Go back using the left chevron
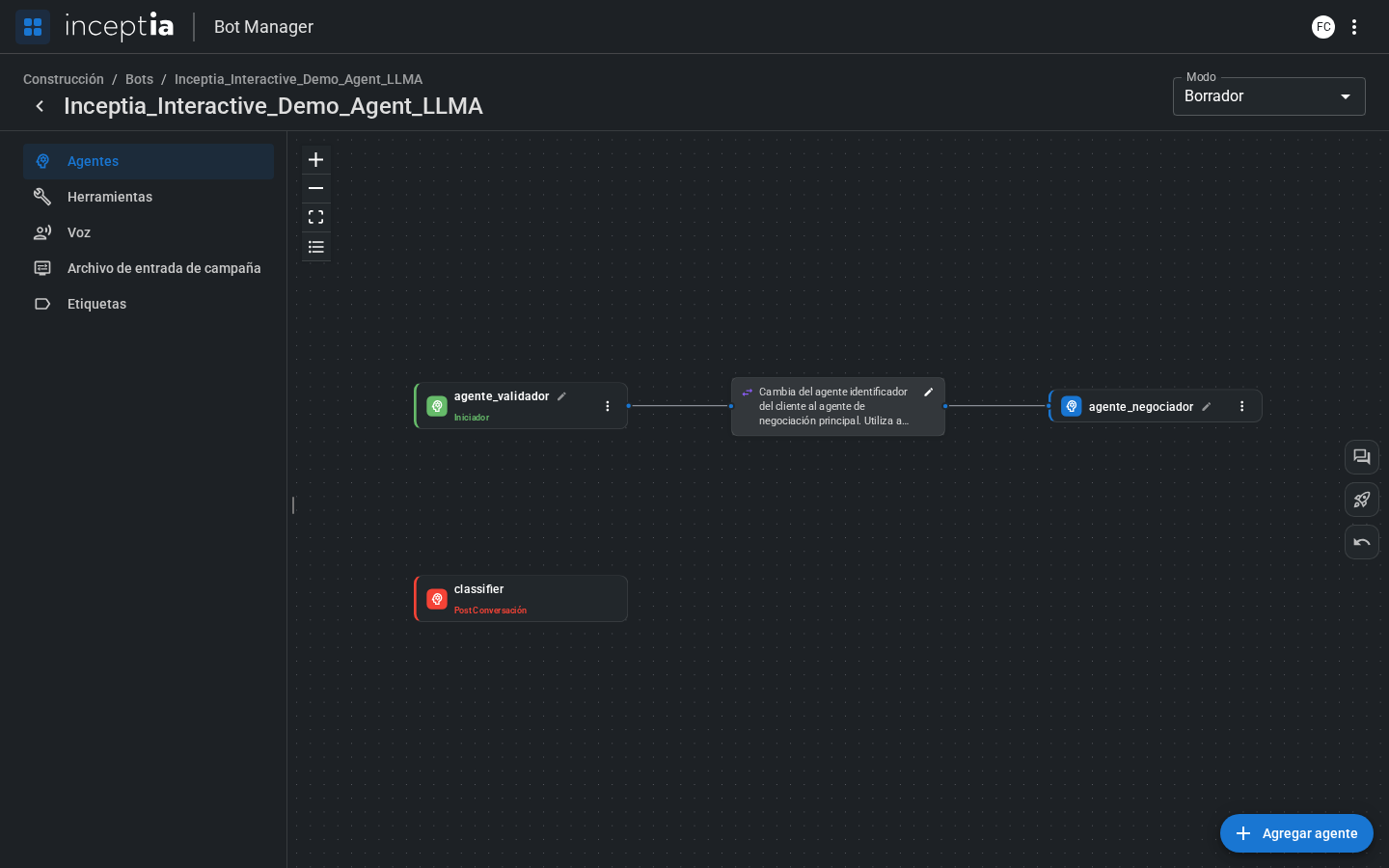This screenshot has height=868, width=1389. pyautogui.click(x=40, y=106)
